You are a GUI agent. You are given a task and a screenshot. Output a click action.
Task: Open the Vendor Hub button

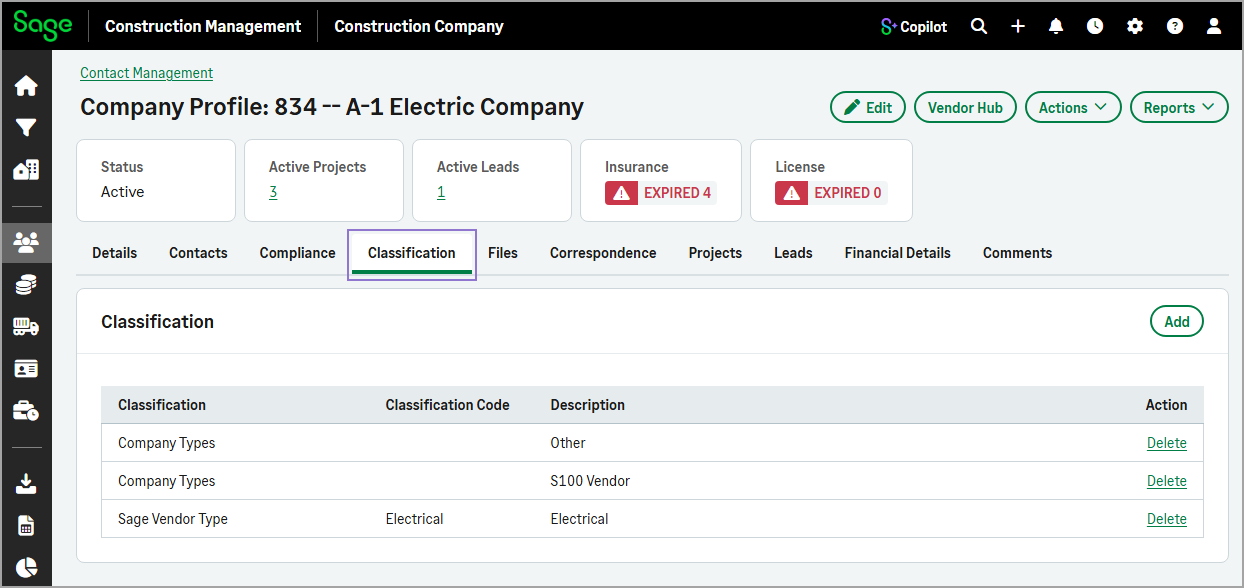point(965,108)
